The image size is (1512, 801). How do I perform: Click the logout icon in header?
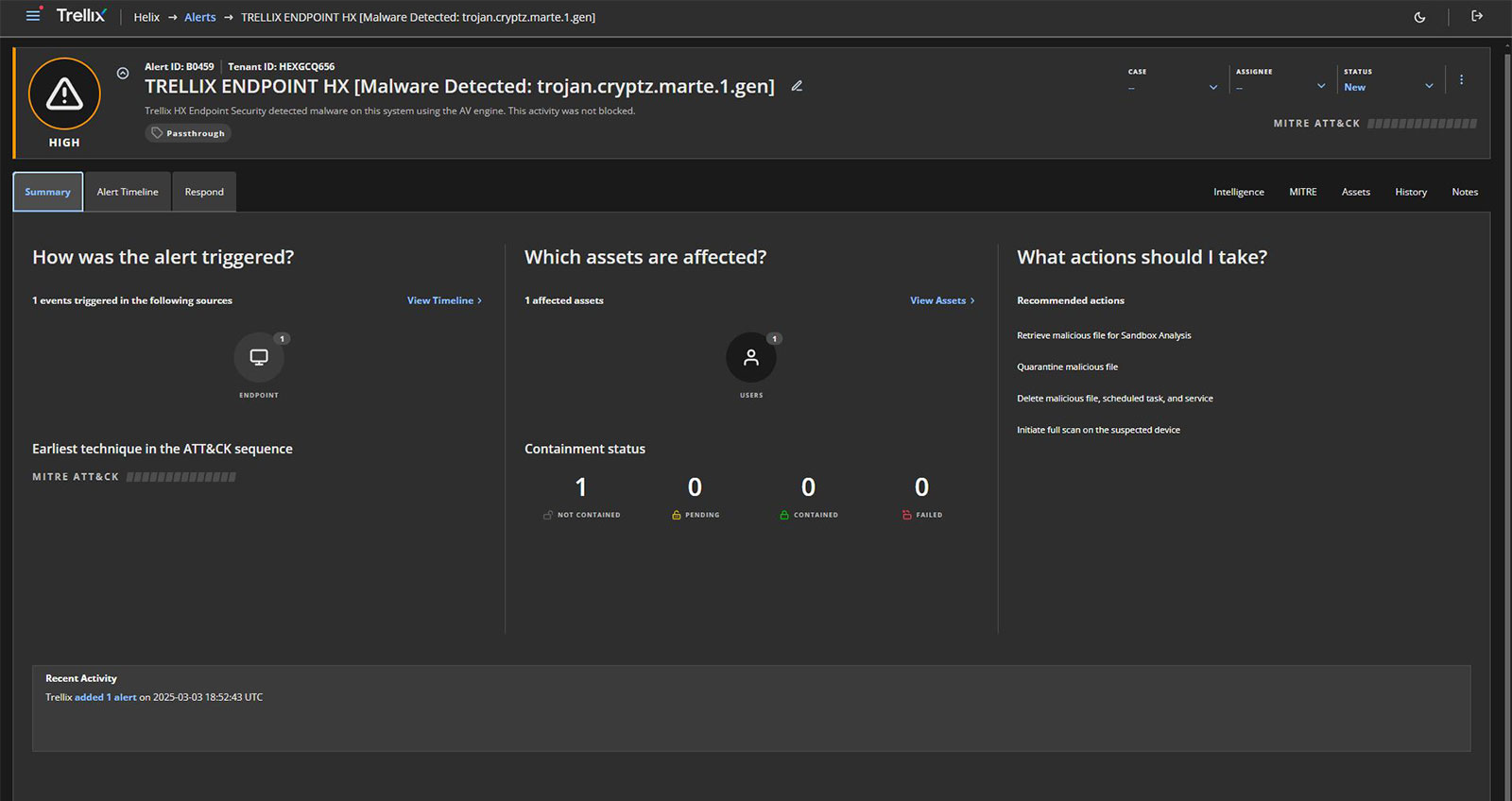tap(1477, 16)
